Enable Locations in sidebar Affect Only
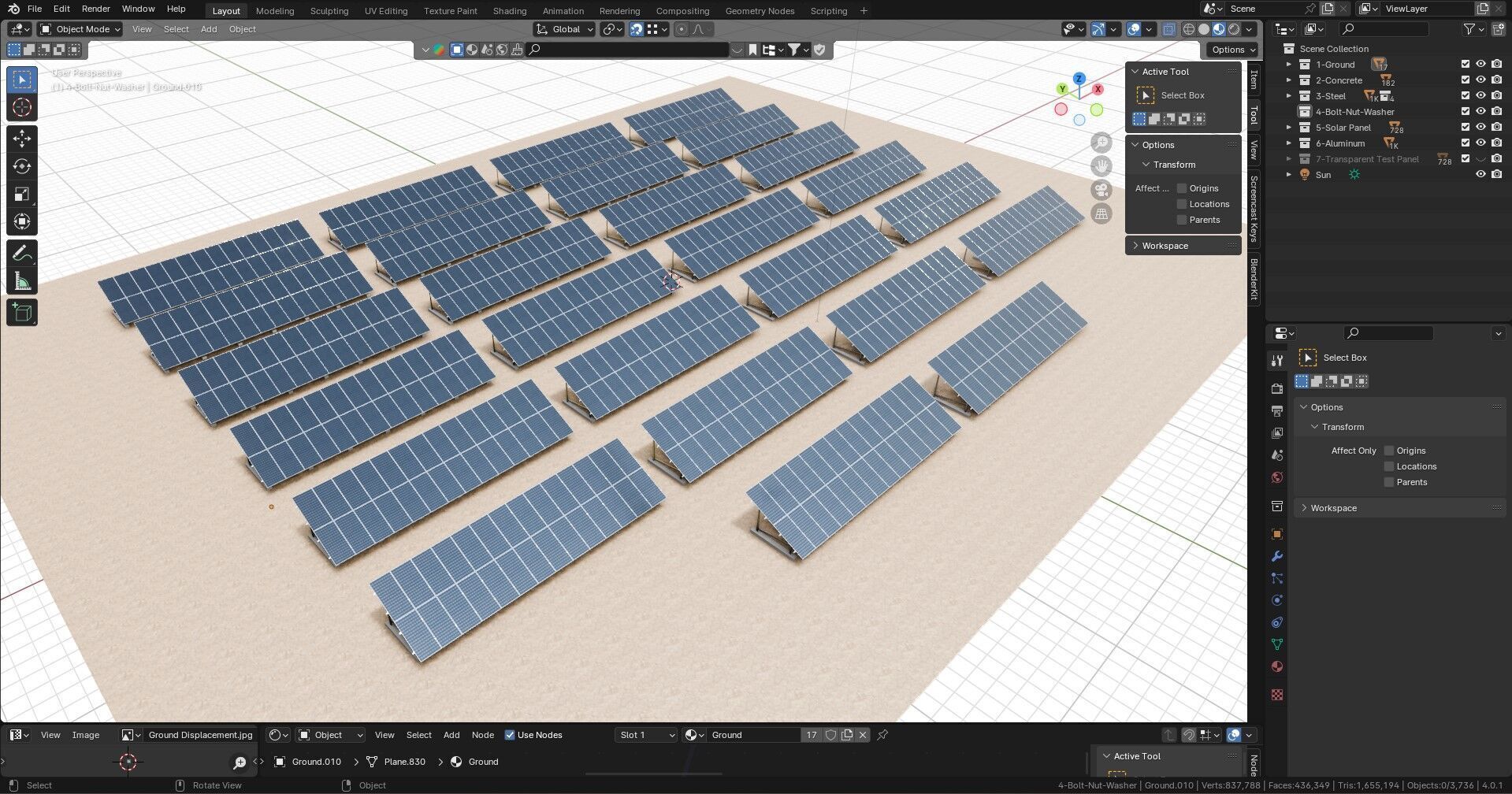 pyautogui.click(x=1182, y=204)
